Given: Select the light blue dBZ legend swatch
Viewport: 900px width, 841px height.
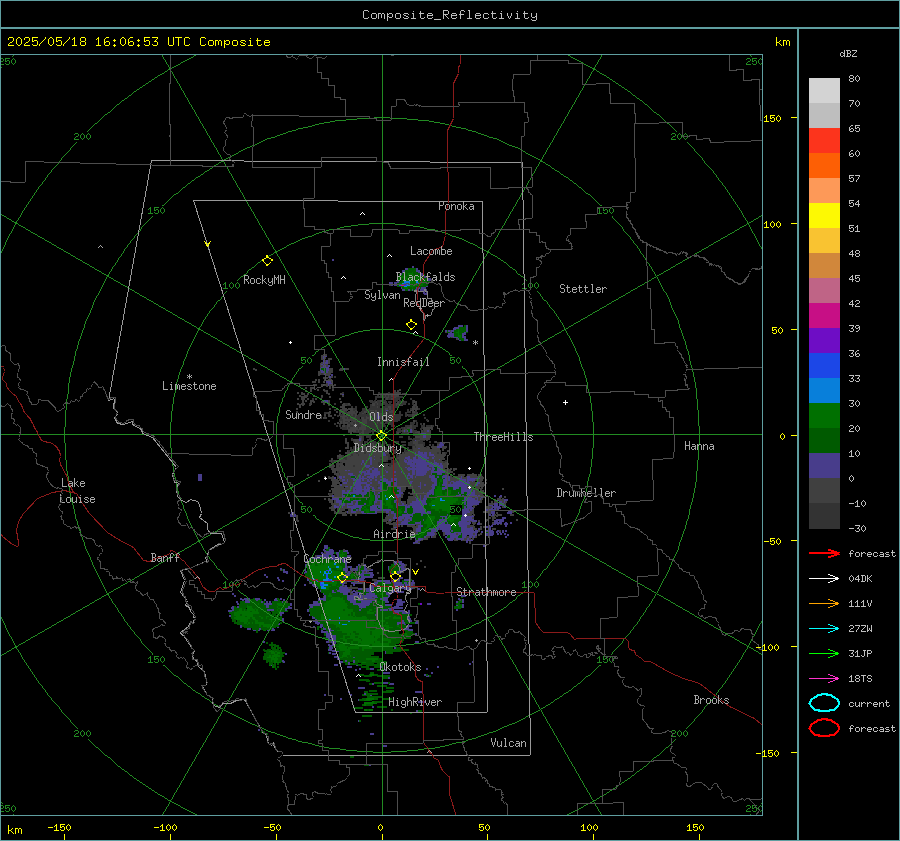Looking at the screenshot, I should 824,390.
